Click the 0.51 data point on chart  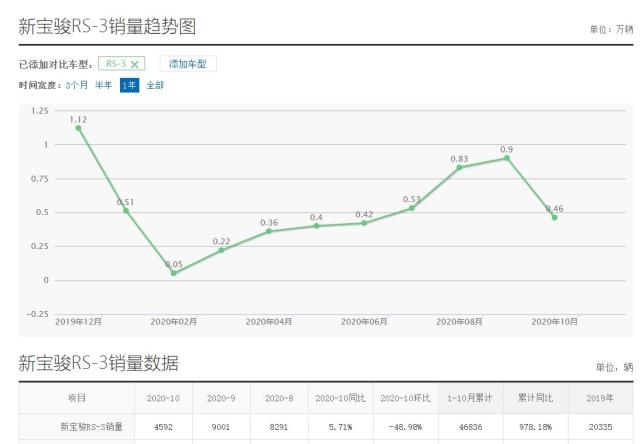(x=126, y=211)
